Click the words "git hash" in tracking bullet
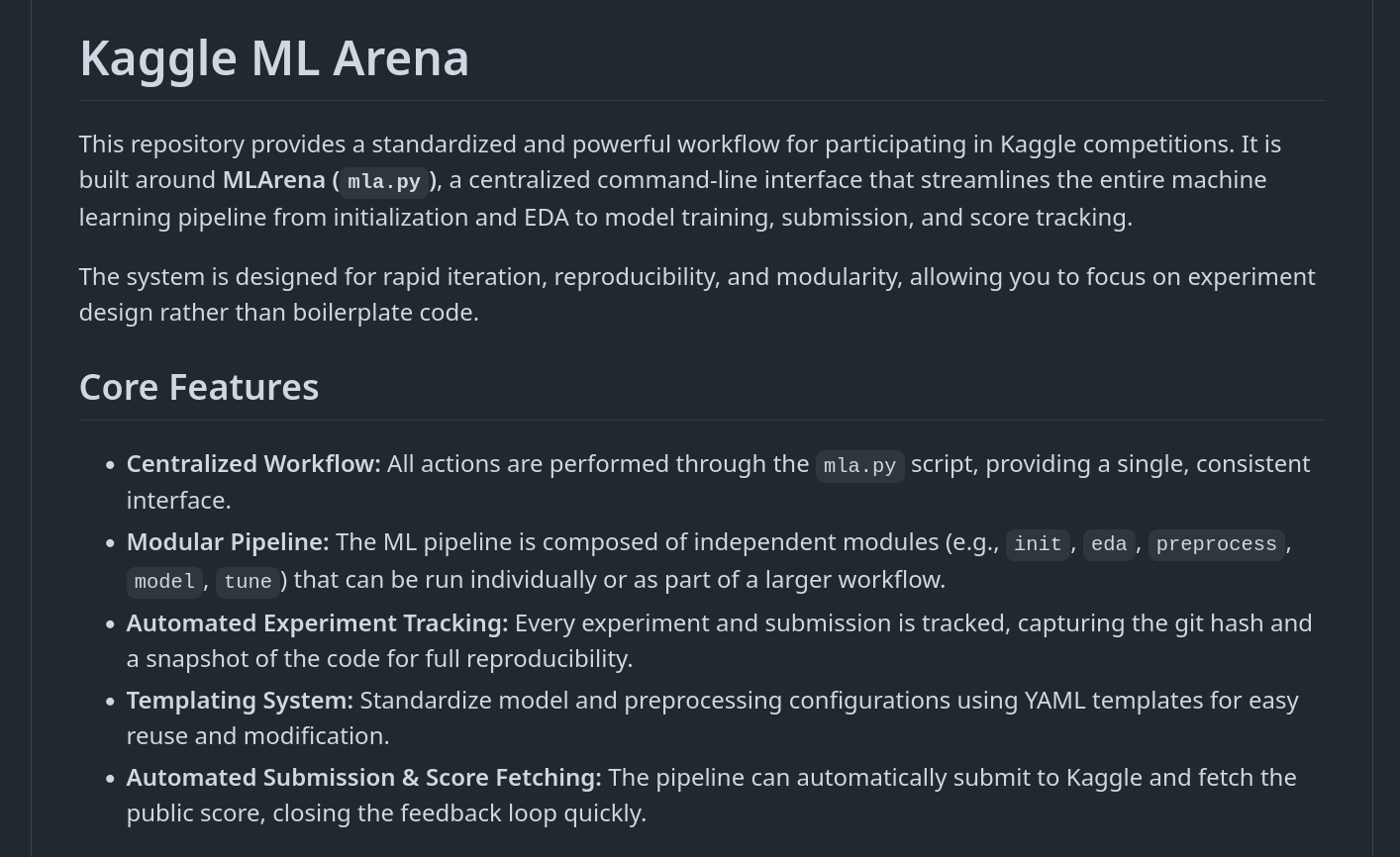Screen dimensions: 1400x857 pyautogui.click(x=1219, y=623)
